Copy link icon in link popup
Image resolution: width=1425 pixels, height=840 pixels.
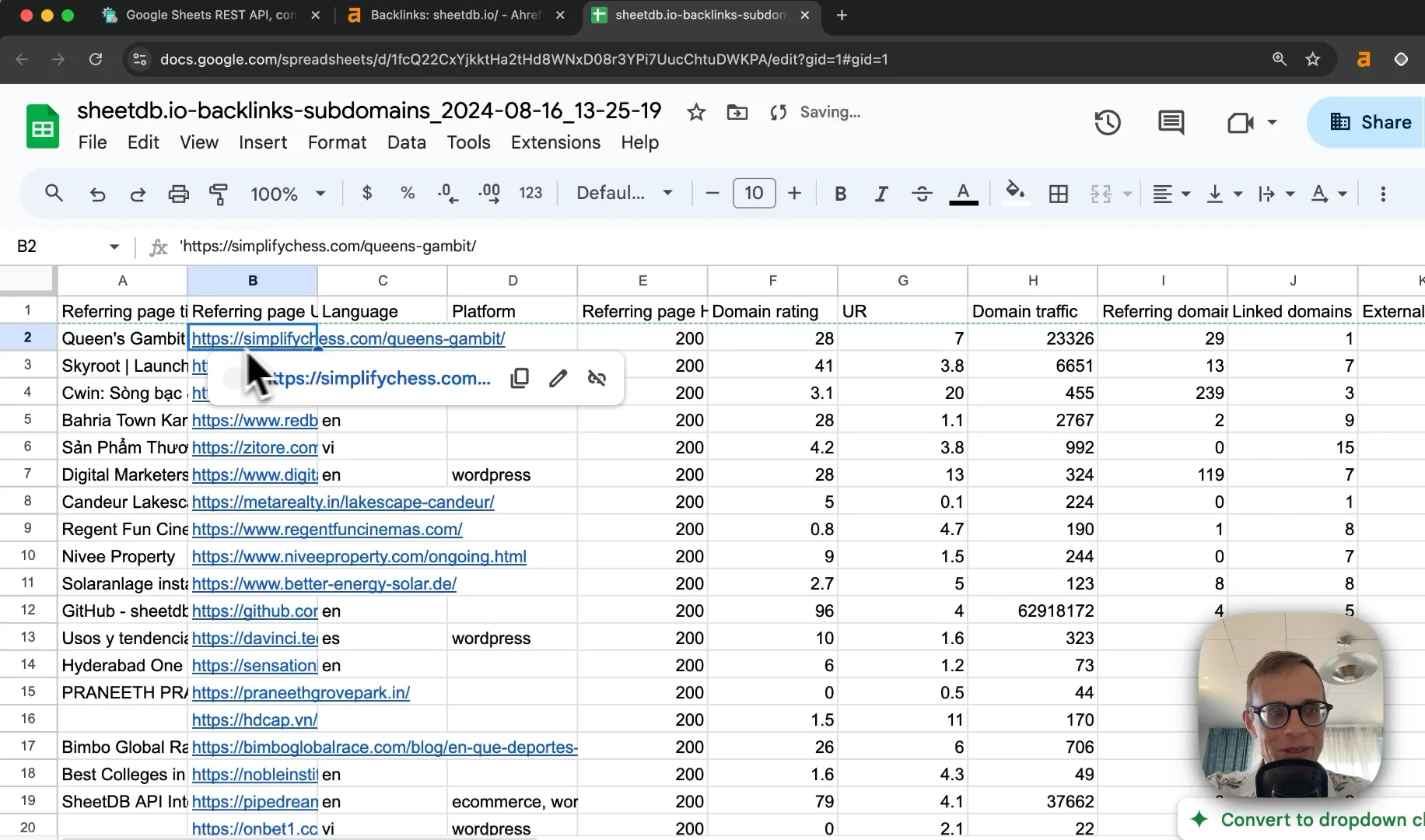(x=520, y=378)
